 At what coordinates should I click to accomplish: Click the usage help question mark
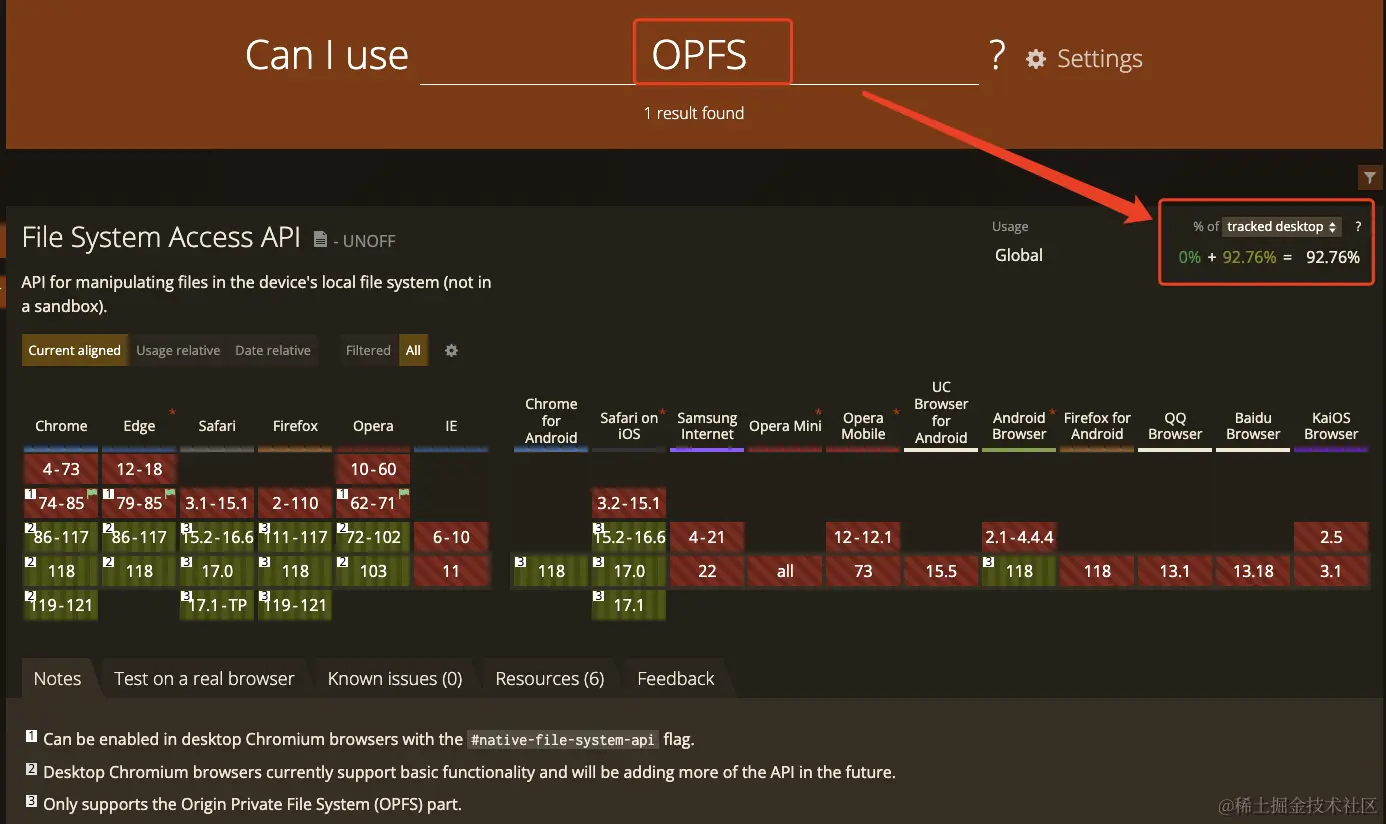1358,227
